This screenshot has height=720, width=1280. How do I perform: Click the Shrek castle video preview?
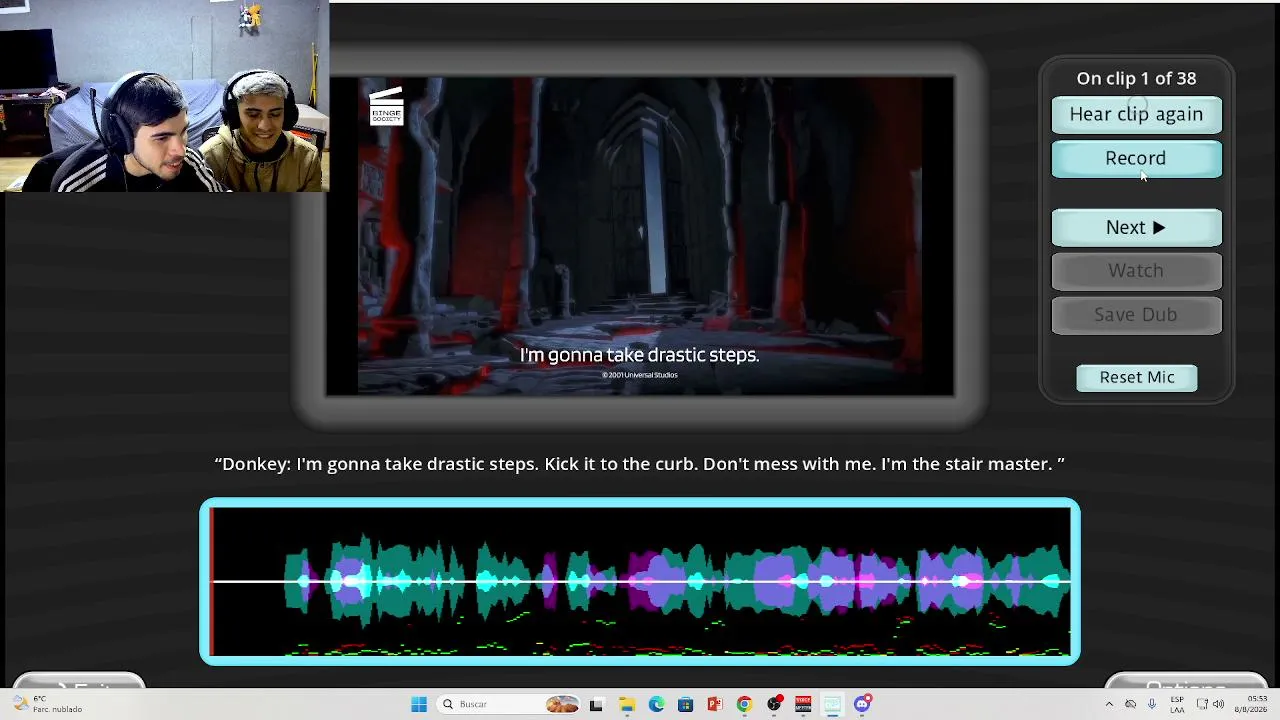click(x=640, y=236)
